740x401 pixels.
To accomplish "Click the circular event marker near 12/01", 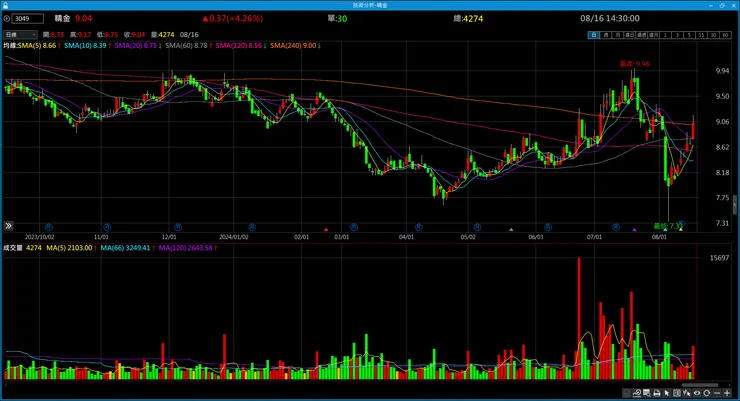I will [178, 227].
